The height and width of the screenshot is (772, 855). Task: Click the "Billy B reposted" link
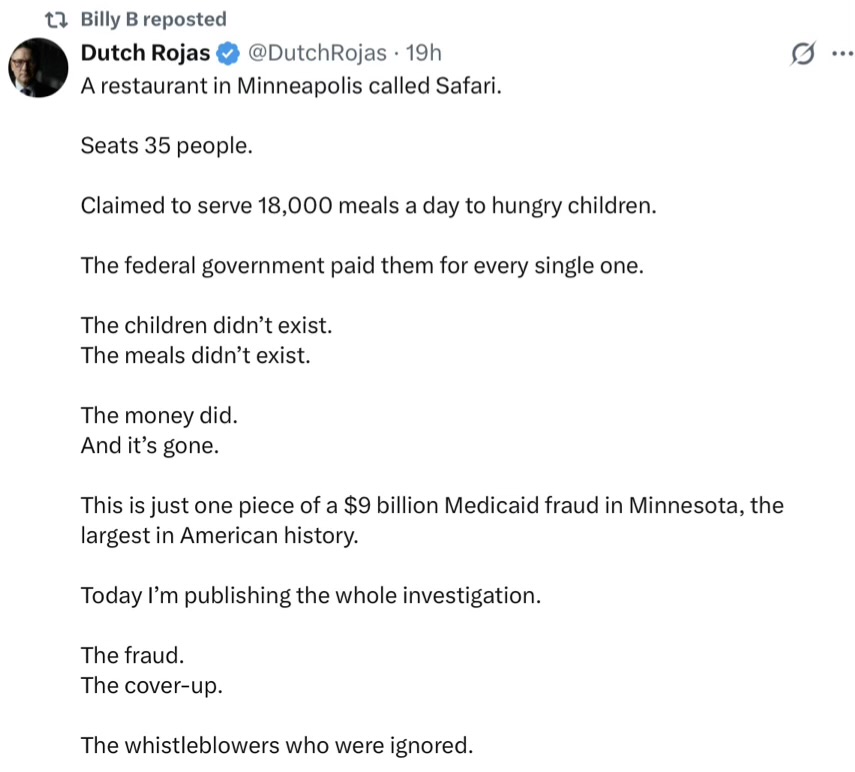153,19
